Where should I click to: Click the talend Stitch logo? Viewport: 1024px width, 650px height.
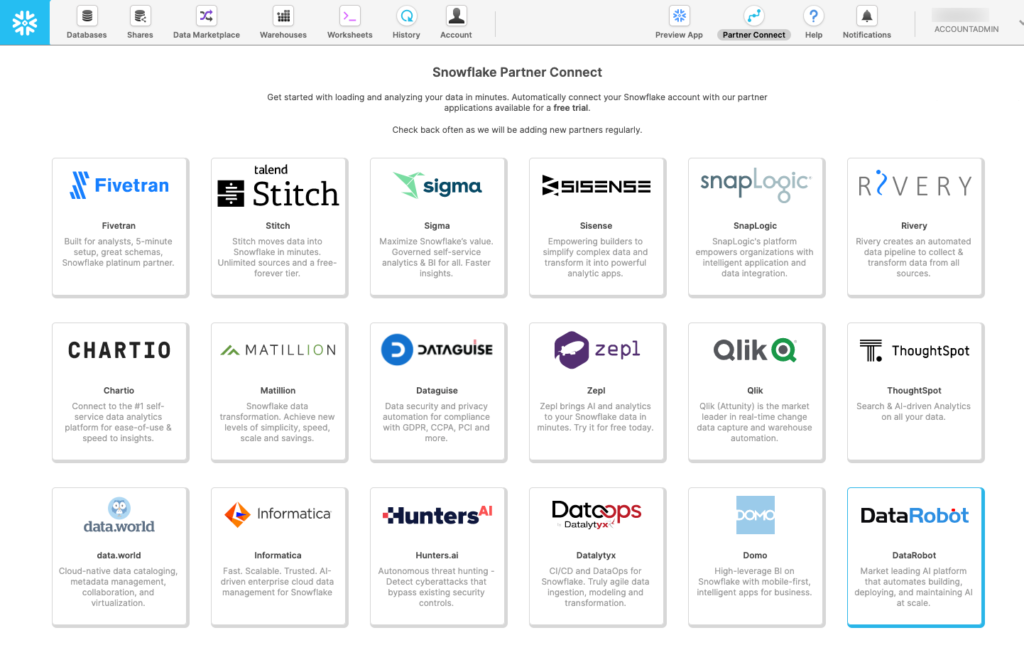click(278, 186)
